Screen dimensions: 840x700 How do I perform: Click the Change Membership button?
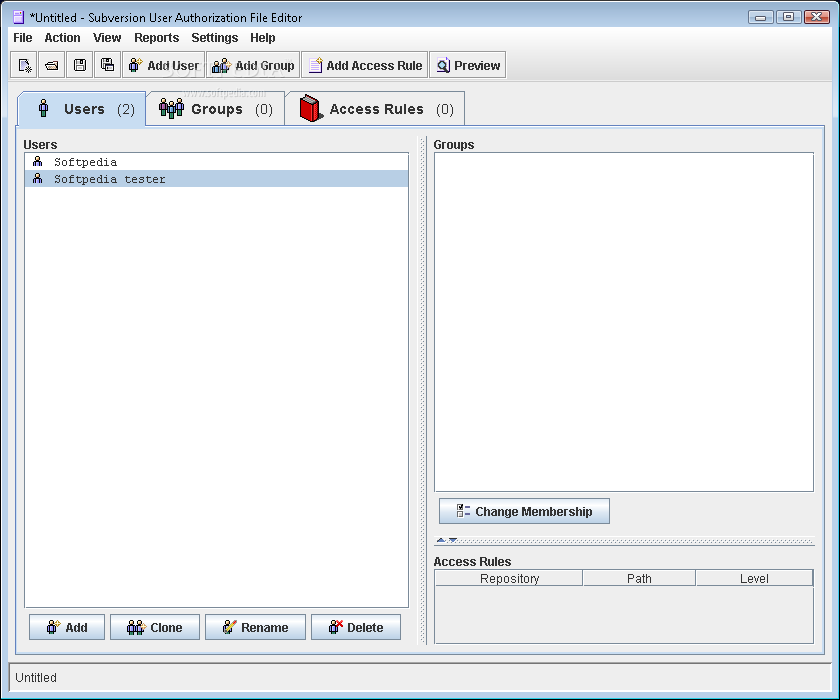coord(524,511)
